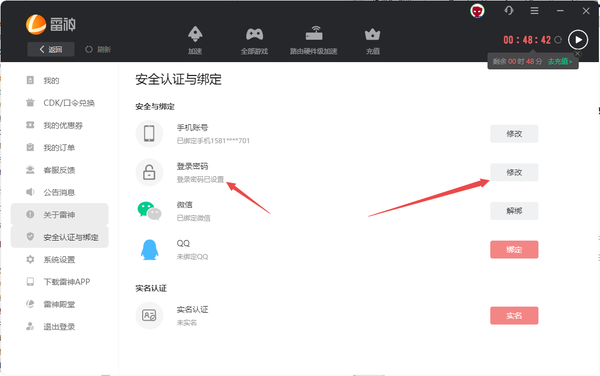Click the ID card icon of 实名认证
Screen dimensions: 600x376
tap(149, 315)
